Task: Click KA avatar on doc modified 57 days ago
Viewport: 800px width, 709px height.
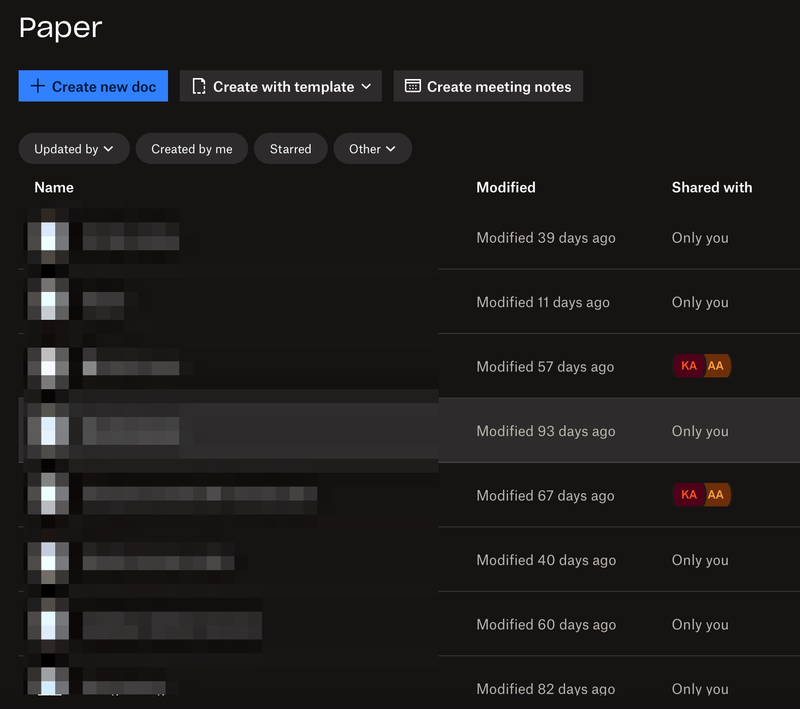Action: pyautogui.click(x=688, y=366)
